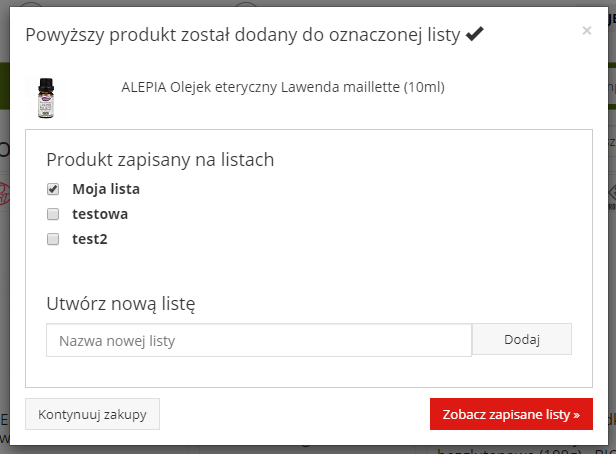This screenshot has width=616, height=454.
Task: Uncheck the Moja lista checkbox
Action: click(53, 189)
